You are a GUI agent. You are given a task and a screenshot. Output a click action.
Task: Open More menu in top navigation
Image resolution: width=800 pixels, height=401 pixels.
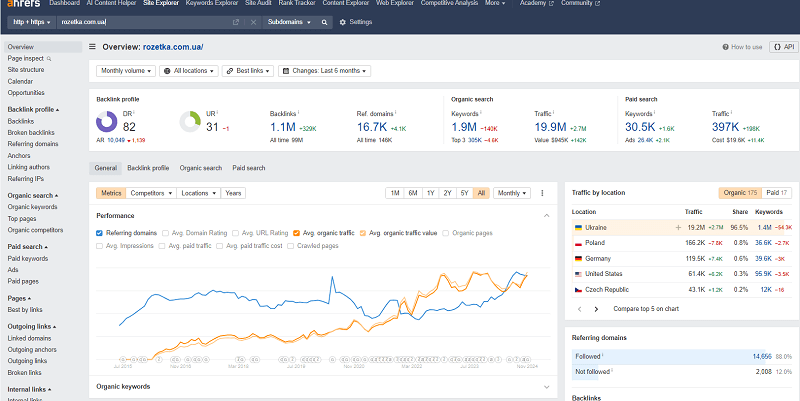click(495, 3)
